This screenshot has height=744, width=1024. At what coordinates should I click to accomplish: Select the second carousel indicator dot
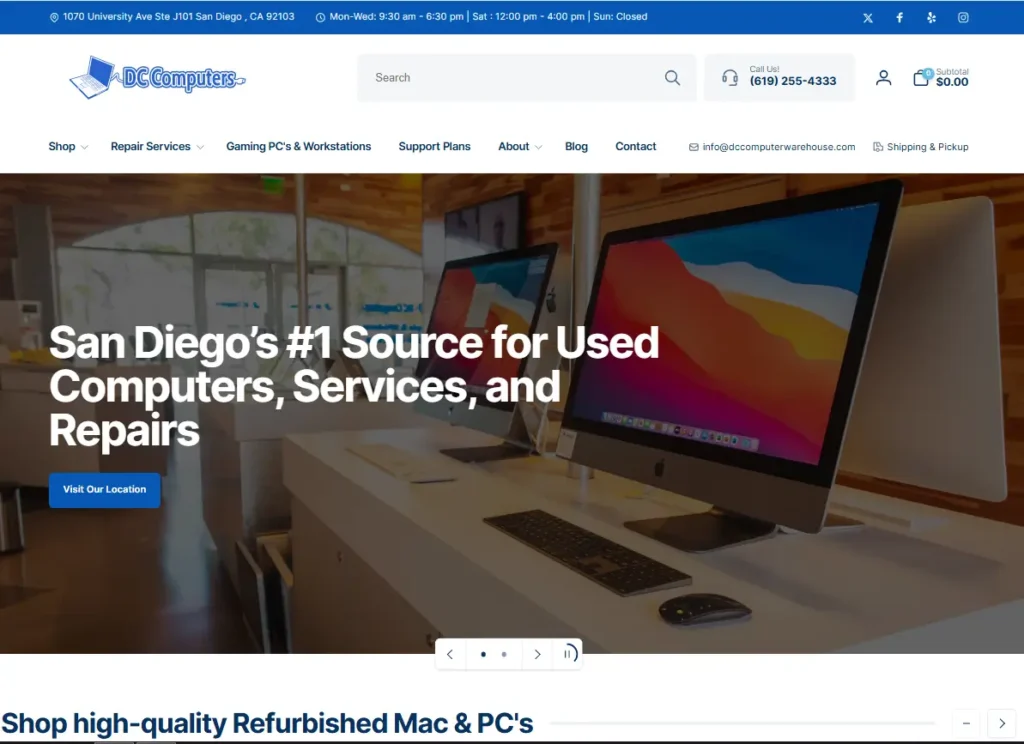click(x=504, y=654)
